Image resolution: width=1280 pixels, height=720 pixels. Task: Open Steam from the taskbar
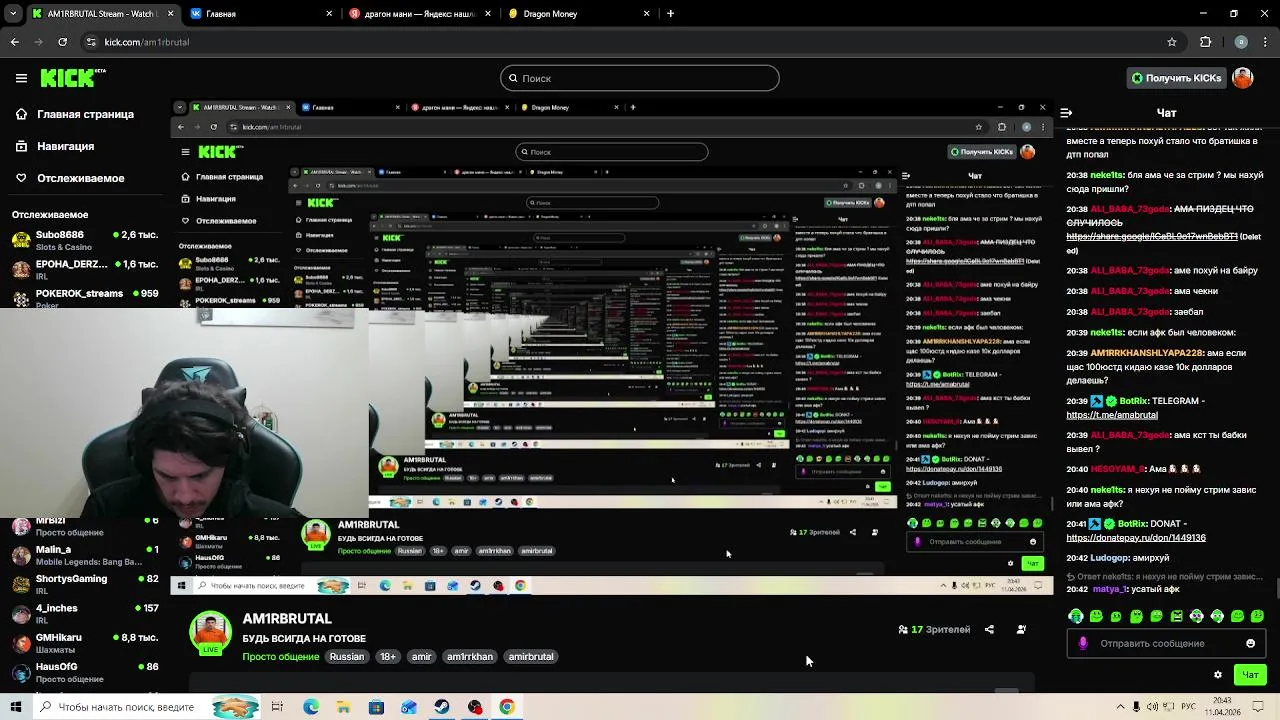(x=442, y=707)
